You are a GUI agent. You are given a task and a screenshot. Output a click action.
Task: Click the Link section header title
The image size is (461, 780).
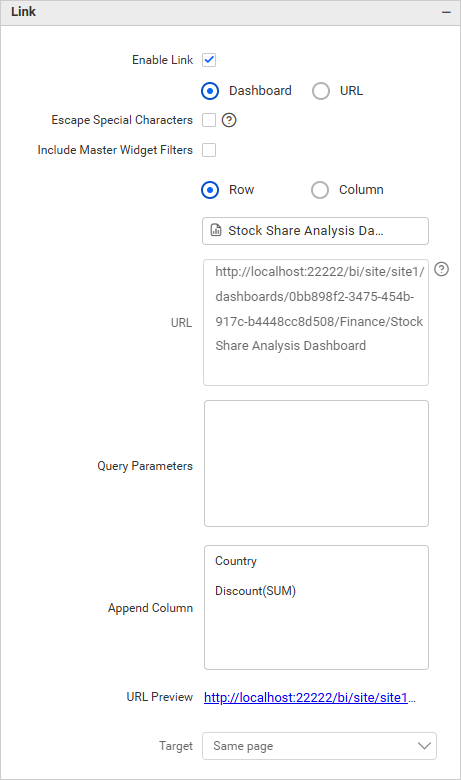pos(23,11)
